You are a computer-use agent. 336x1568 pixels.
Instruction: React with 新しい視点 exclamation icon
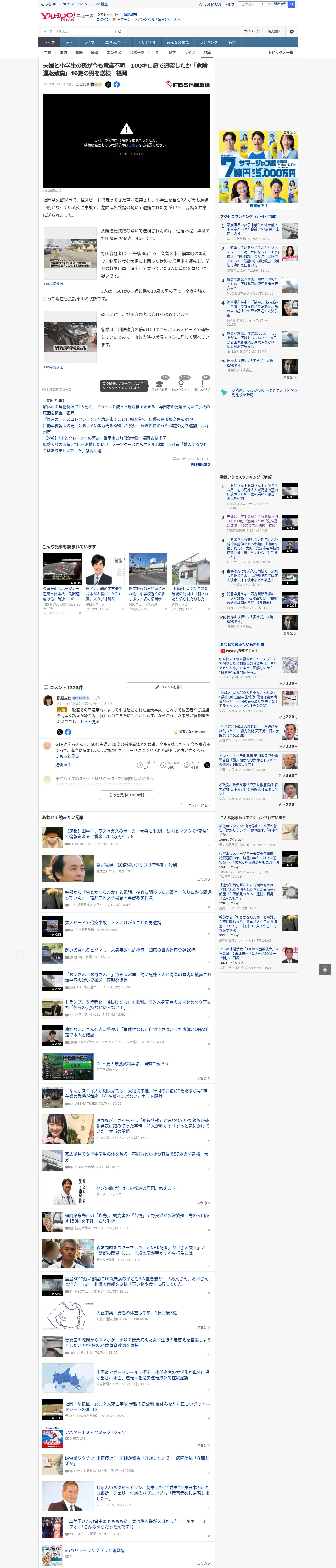tap(203, 383)
